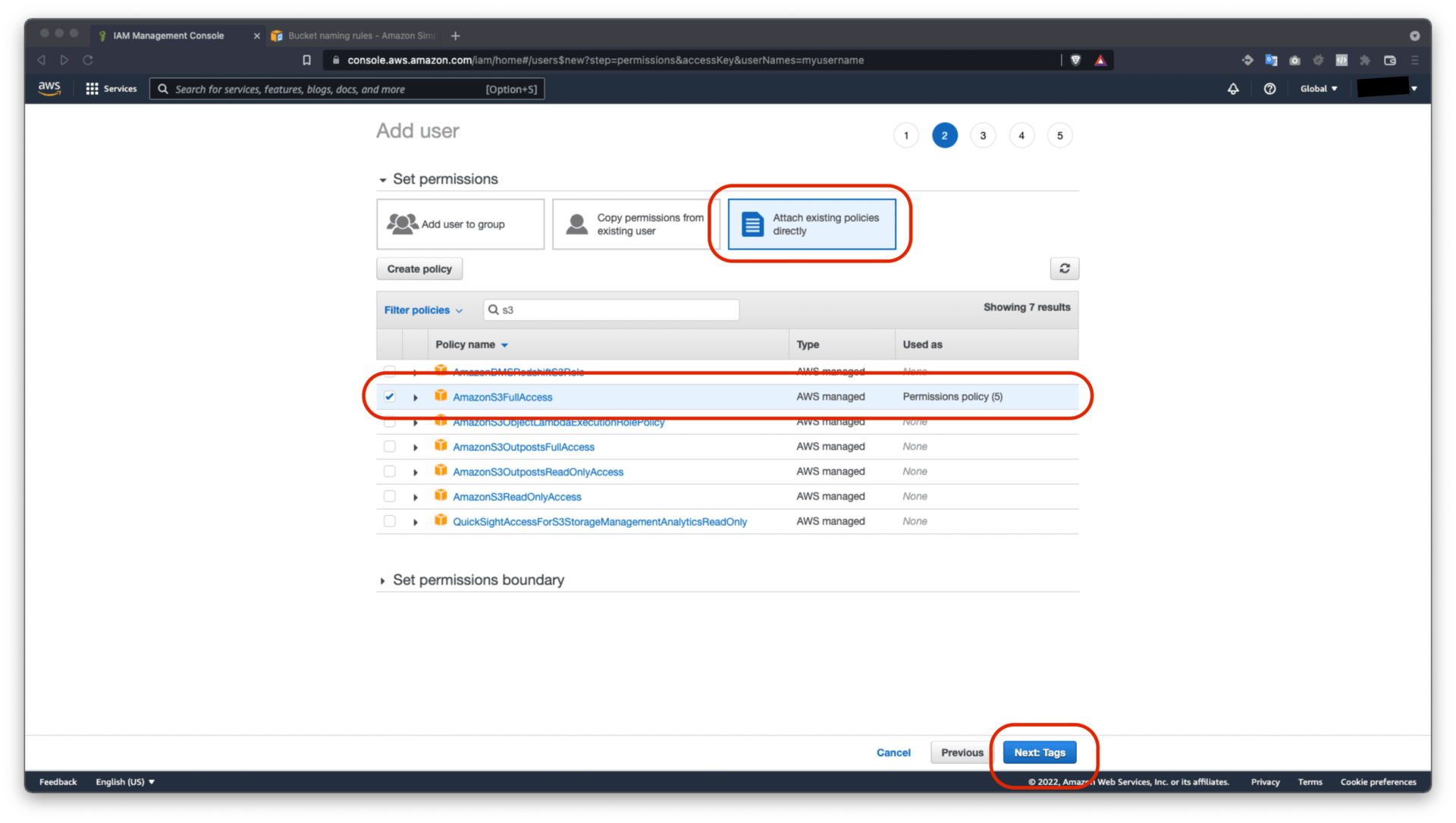Click the Create policy button

[x=419, y=268]
